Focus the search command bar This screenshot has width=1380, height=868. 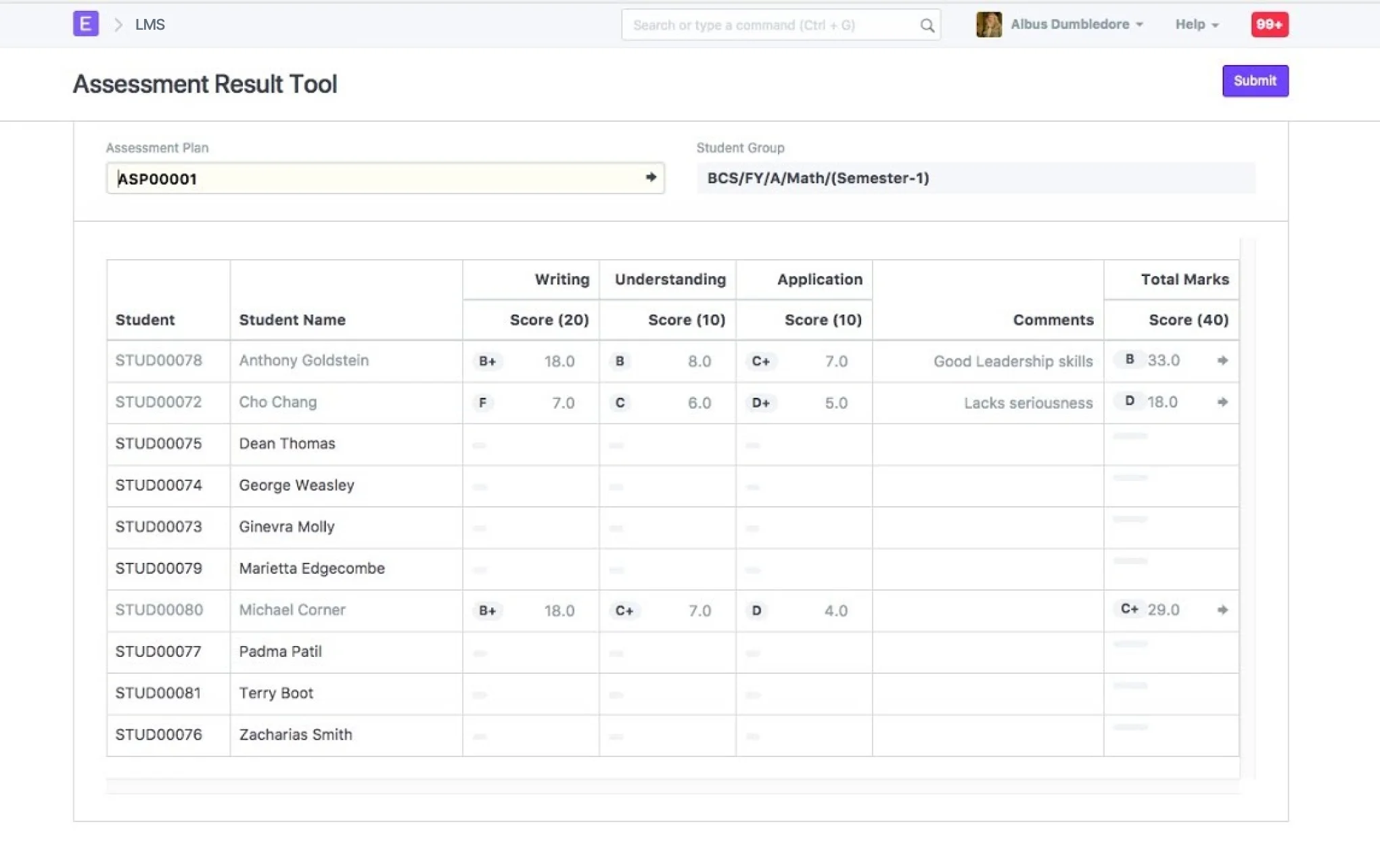click(x=771, y=26)
